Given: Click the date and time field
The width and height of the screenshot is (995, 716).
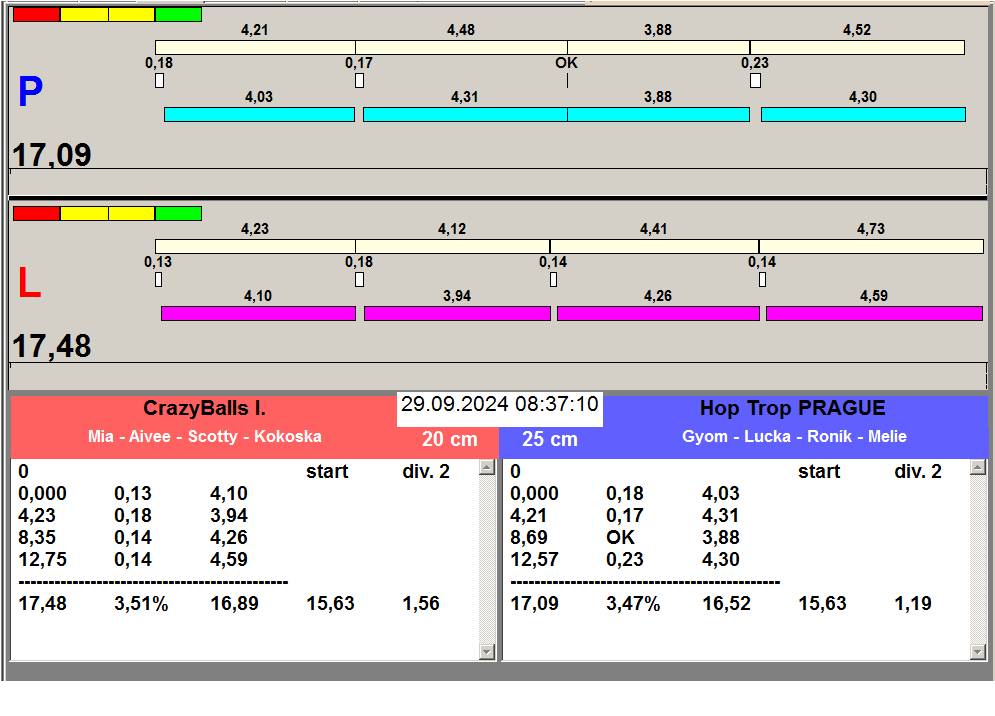Looking at the screenshot, I should coord(499,405).
